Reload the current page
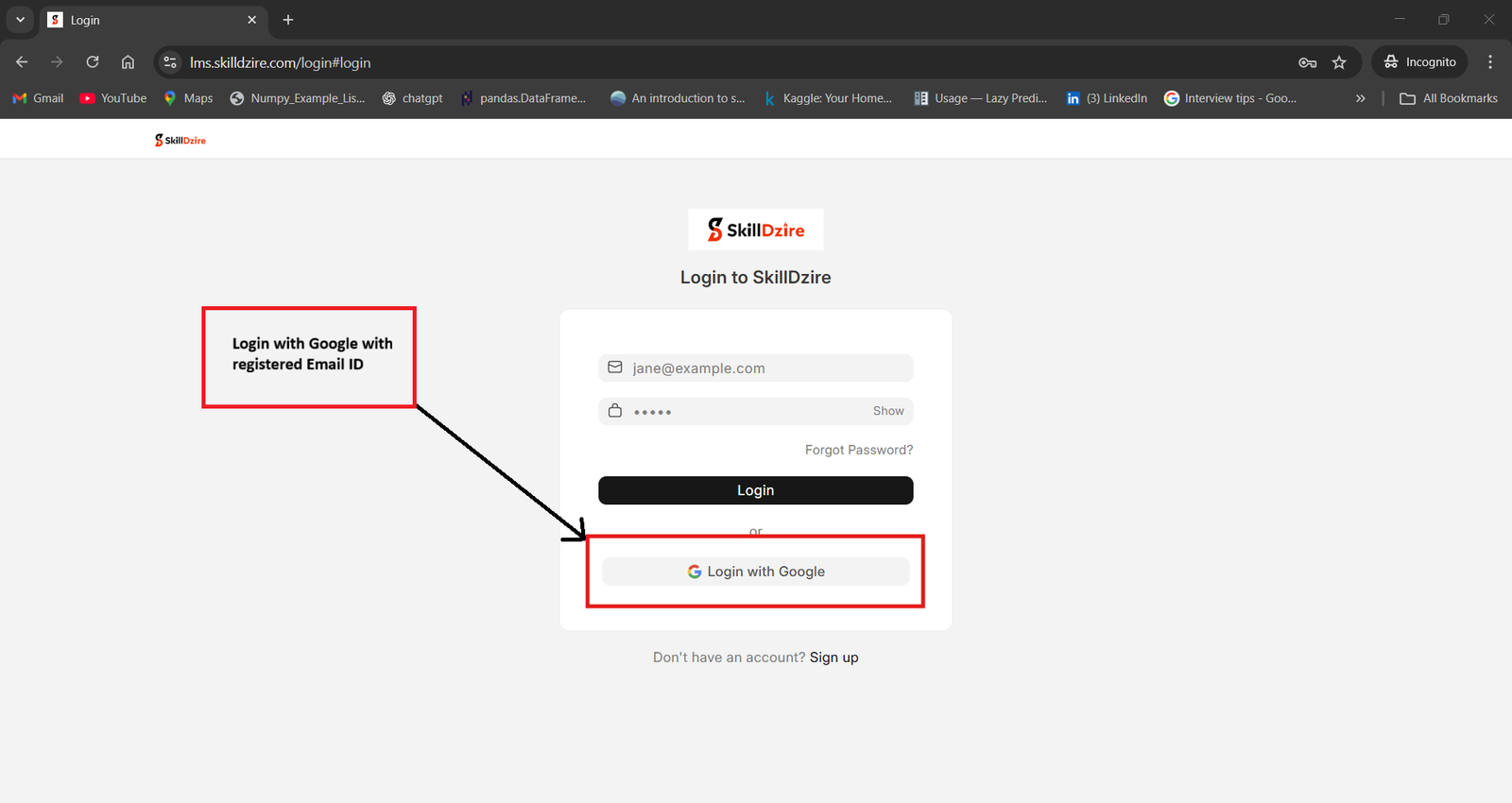Viewport: 1512px width, 803px height. tap(93, 62)
